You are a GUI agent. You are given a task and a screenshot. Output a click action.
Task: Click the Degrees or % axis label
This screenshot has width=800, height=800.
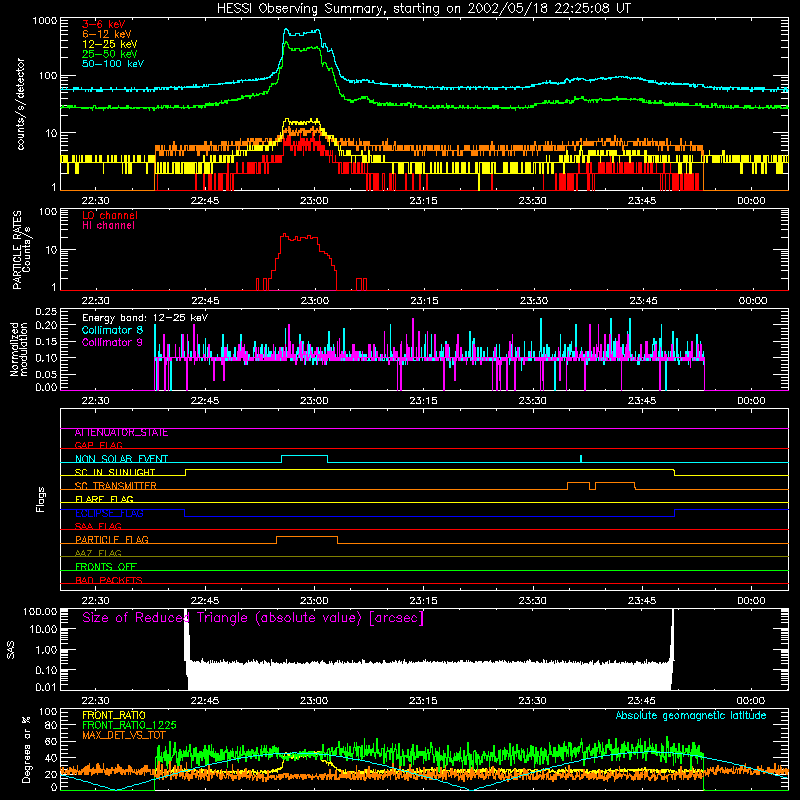[26, 749]
